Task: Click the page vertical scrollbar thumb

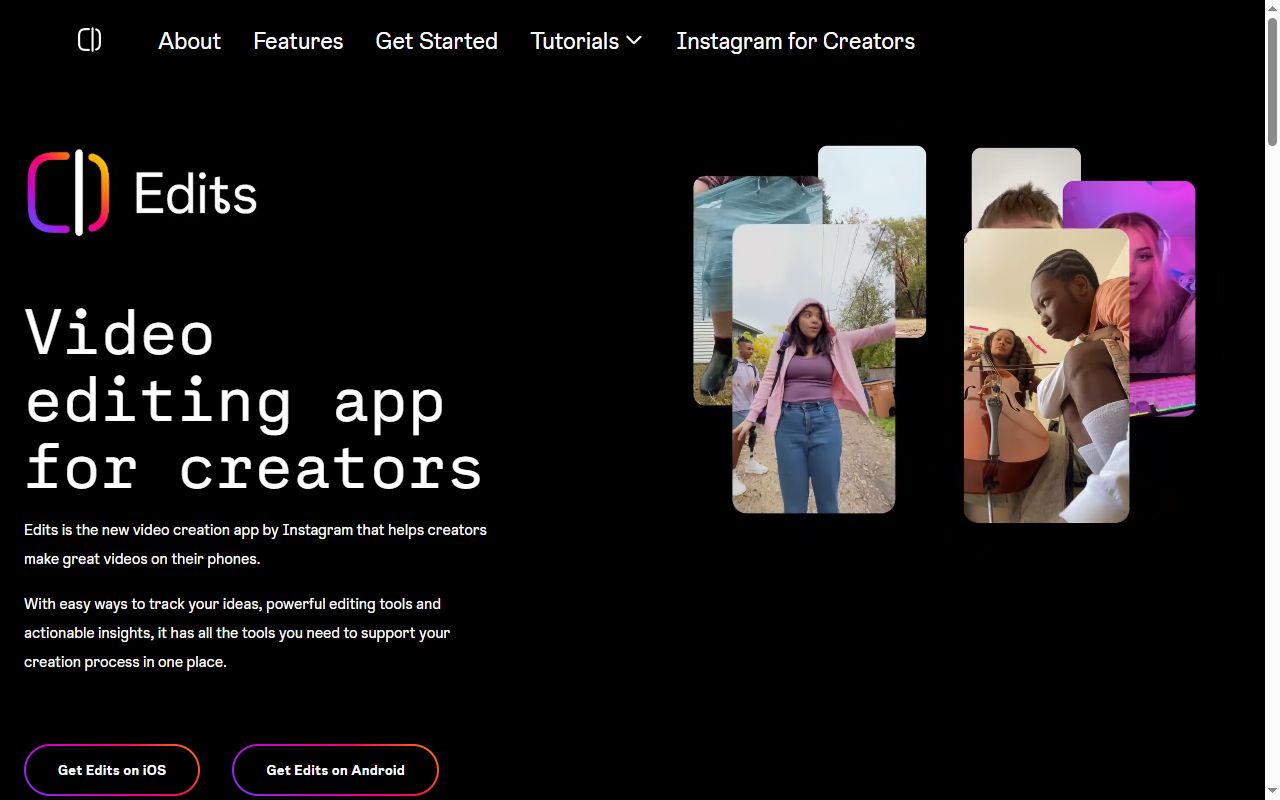Action: point(1272,82)
